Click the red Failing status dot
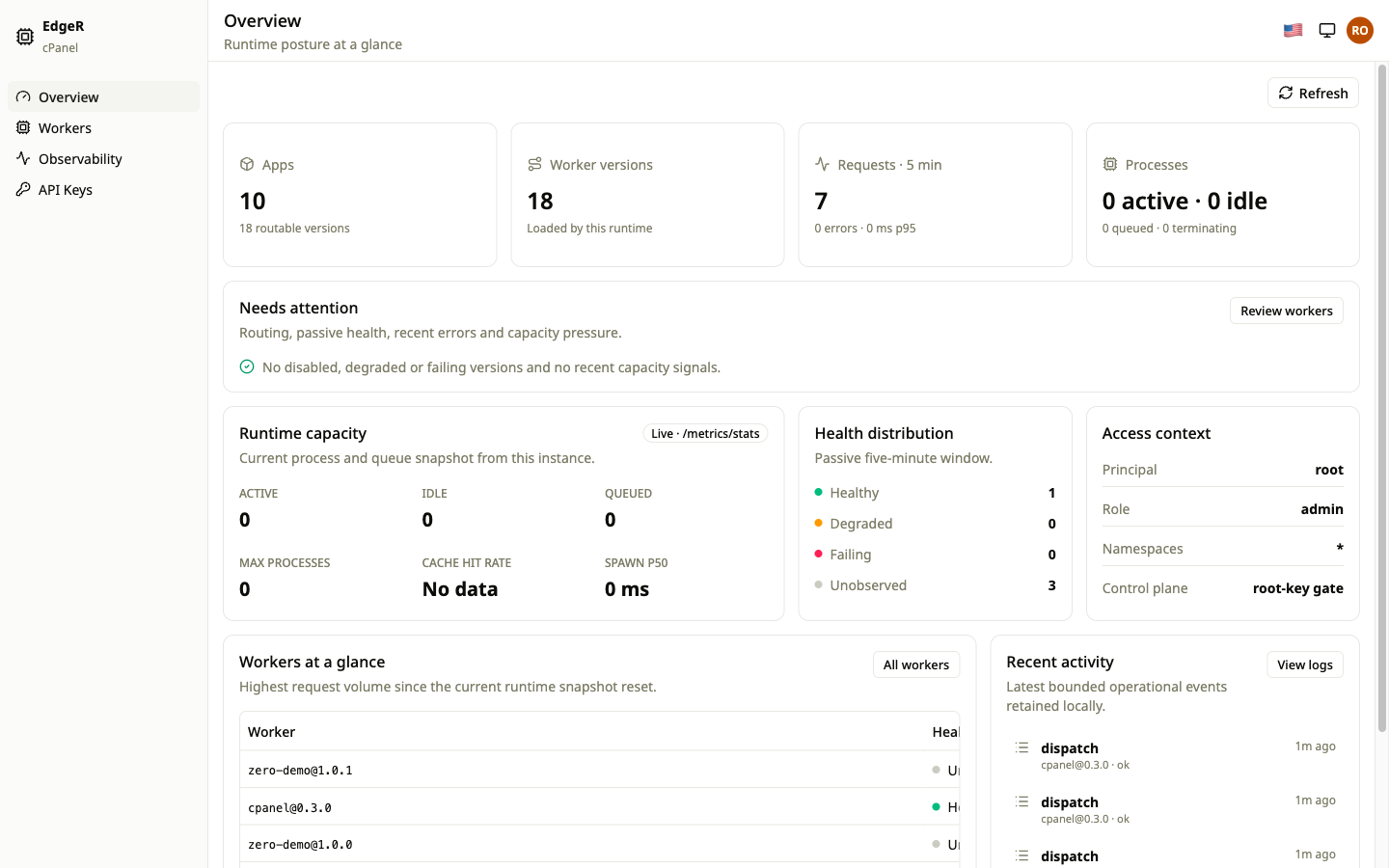This screenshot has height=868, width=1389. [819, 554]
